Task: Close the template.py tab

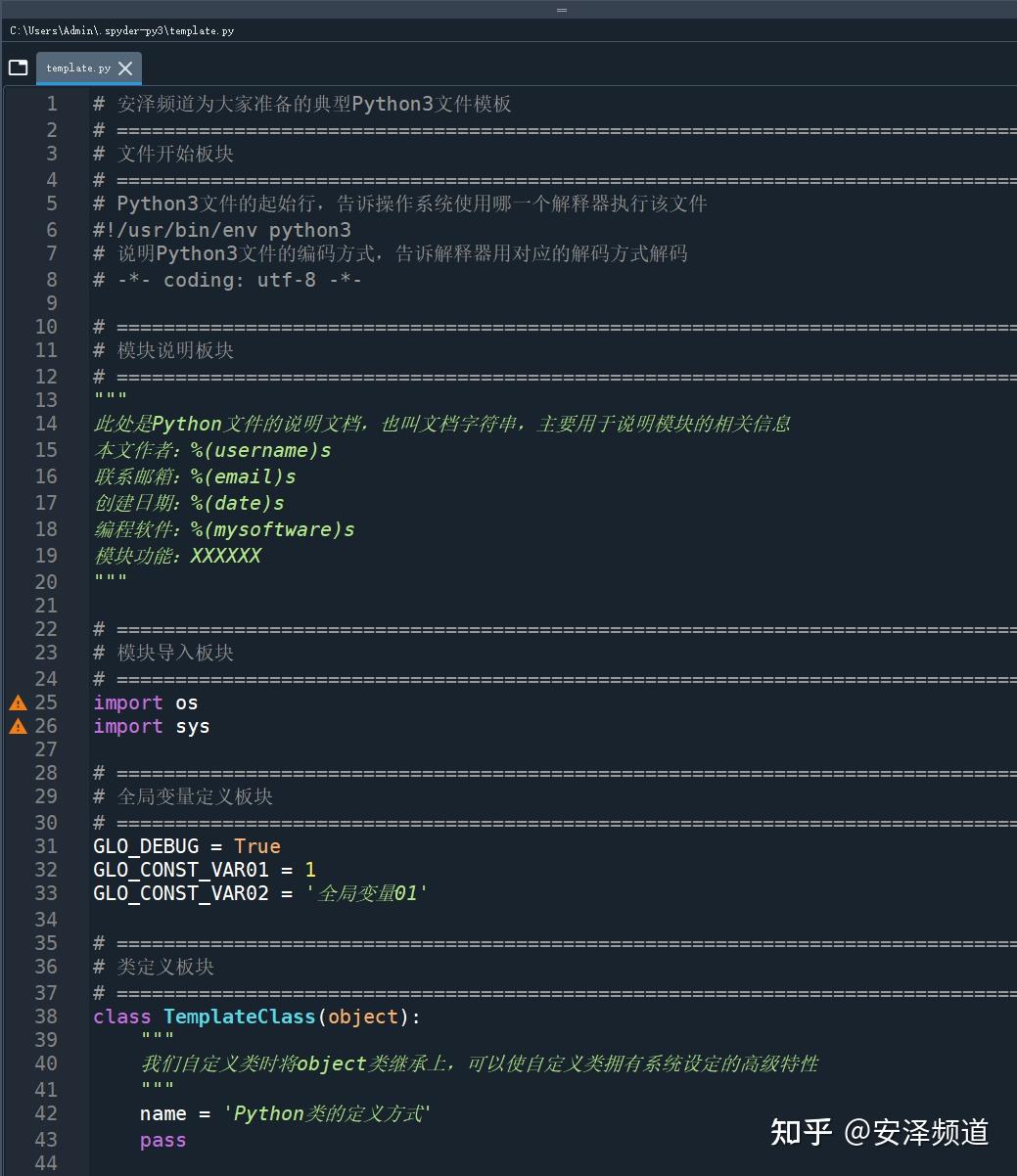Action: [x=125, y=68]
